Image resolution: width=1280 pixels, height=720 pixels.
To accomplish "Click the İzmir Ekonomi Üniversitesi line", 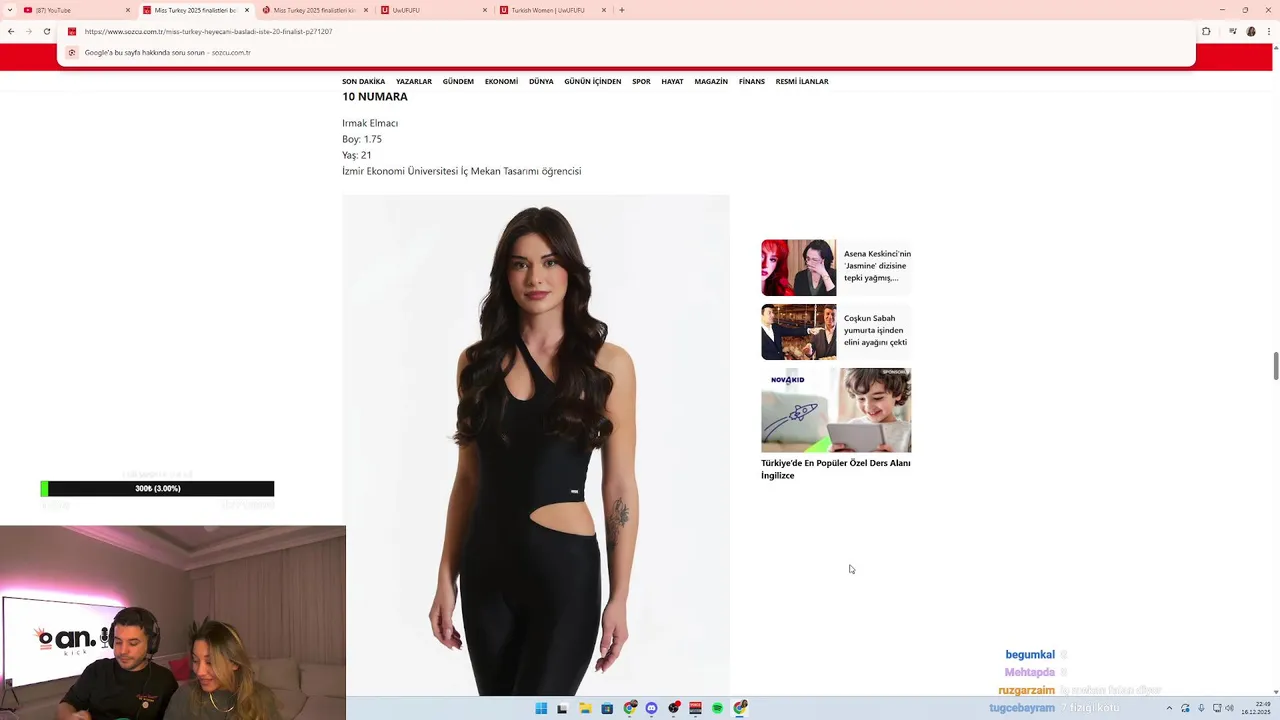I will coord(461,171).
